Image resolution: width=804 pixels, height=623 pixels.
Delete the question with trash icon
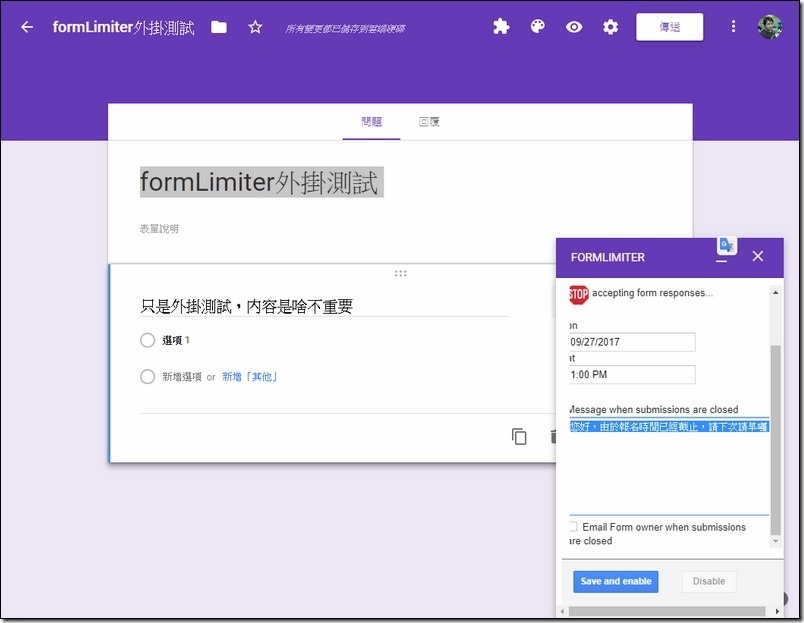tap(553, 436)
